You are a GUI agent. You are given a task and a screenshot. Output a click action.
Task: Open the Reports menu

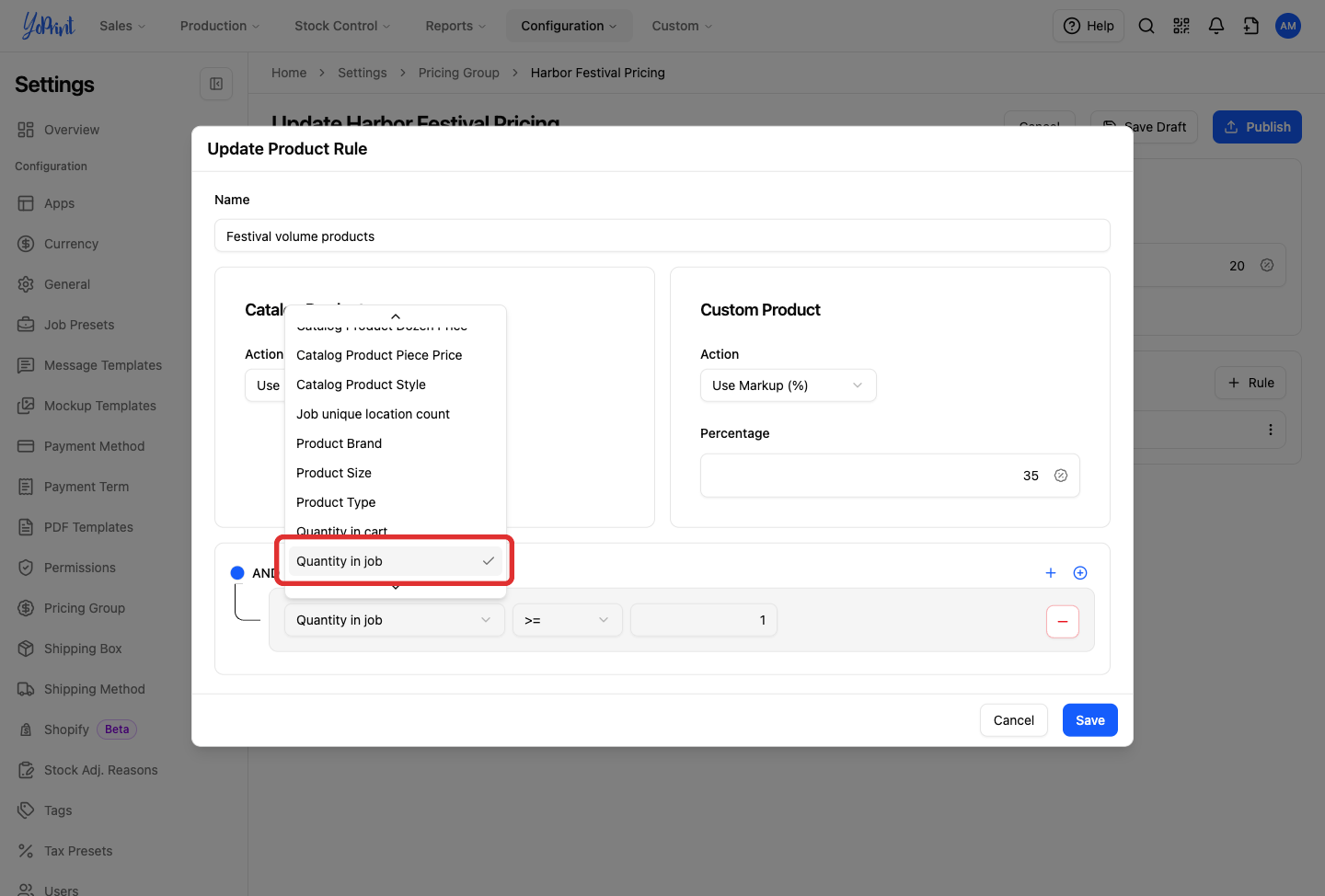pos(455,26)
